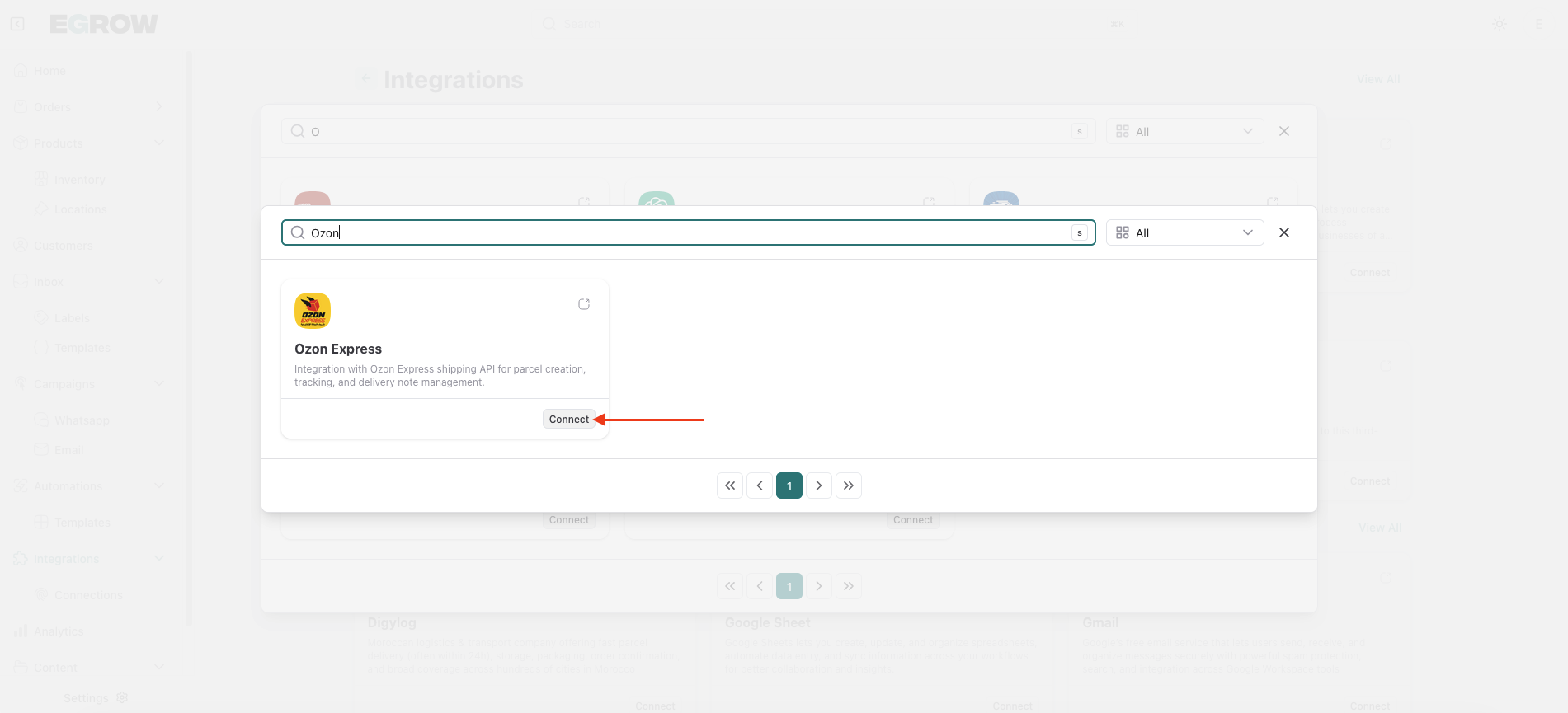Click the Campaigns megaphone icon in the sidebar

pyautogui.click(x=21, y=384)
